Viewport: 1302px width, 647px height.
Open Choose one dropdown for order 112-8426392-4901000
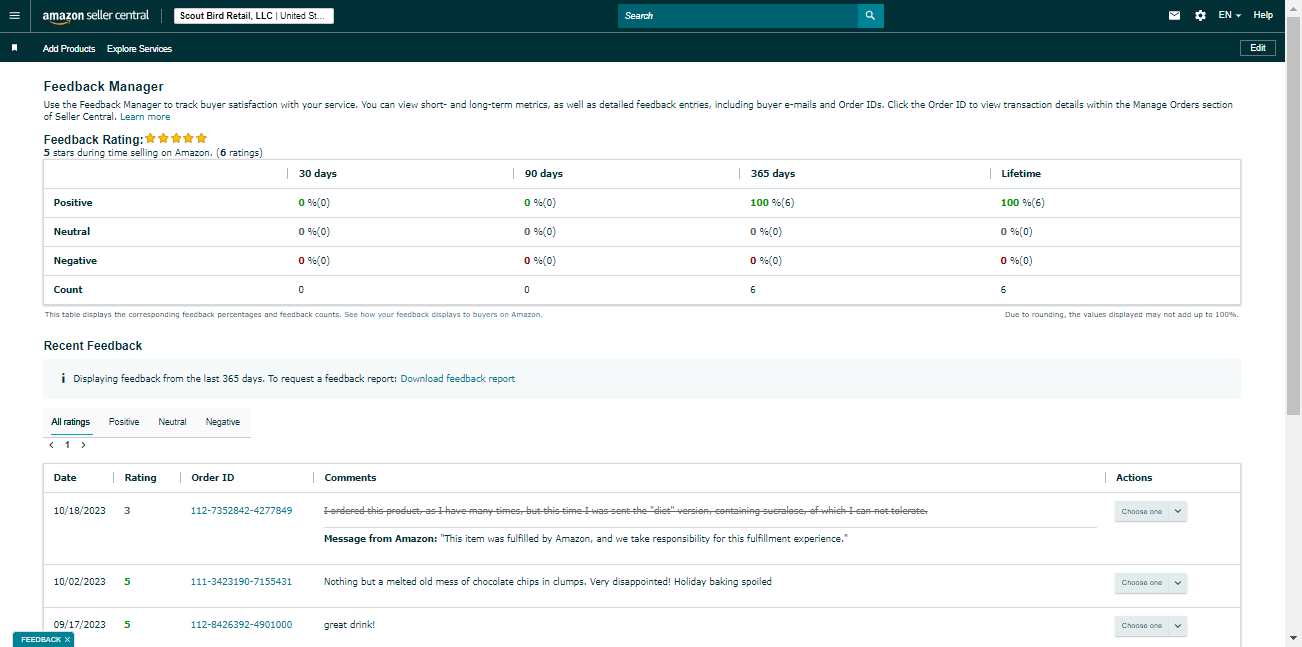click(1151, 626)
